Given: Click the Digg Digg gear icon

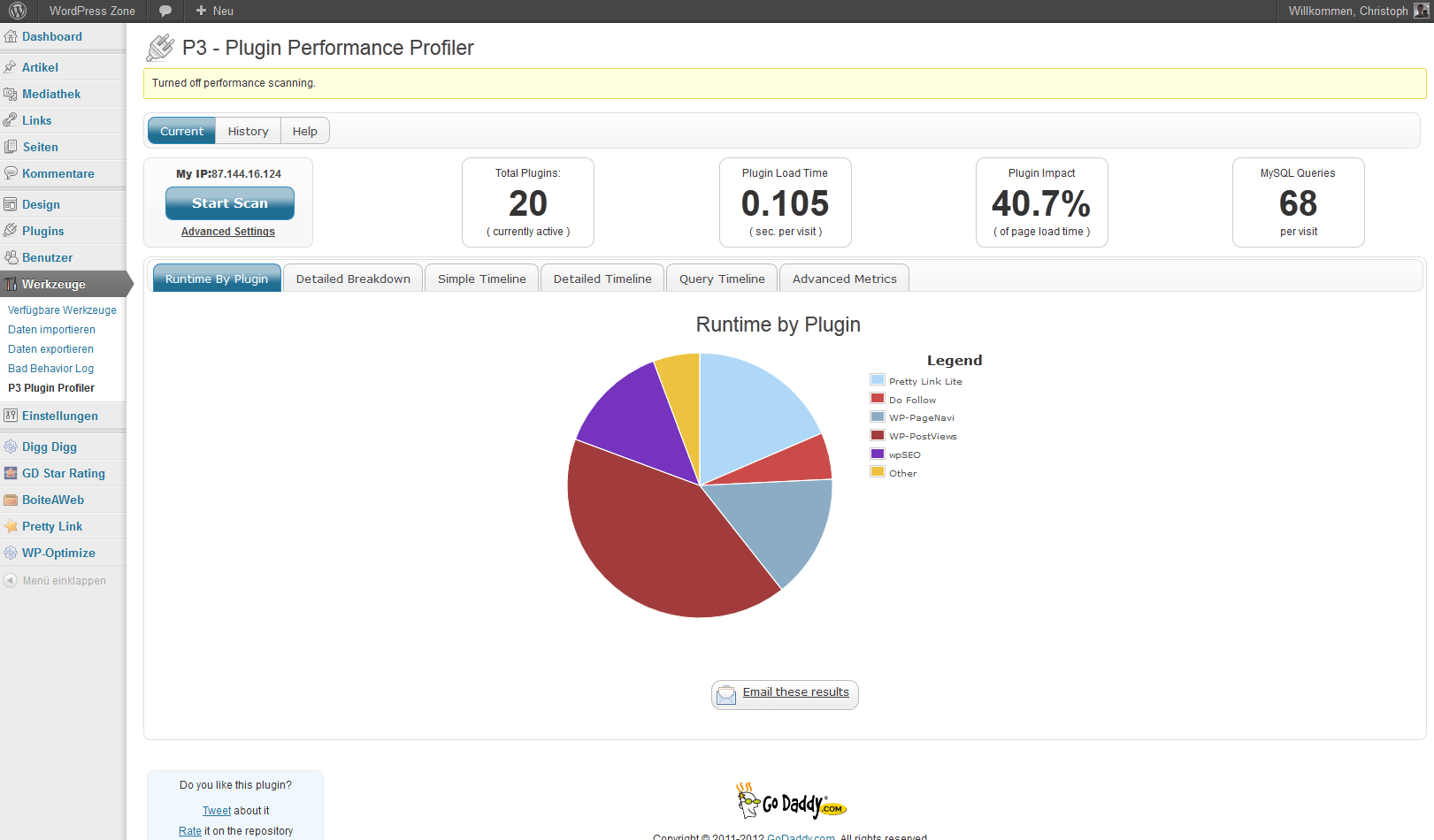Looking at the screenshot, I should coord(11,447).
